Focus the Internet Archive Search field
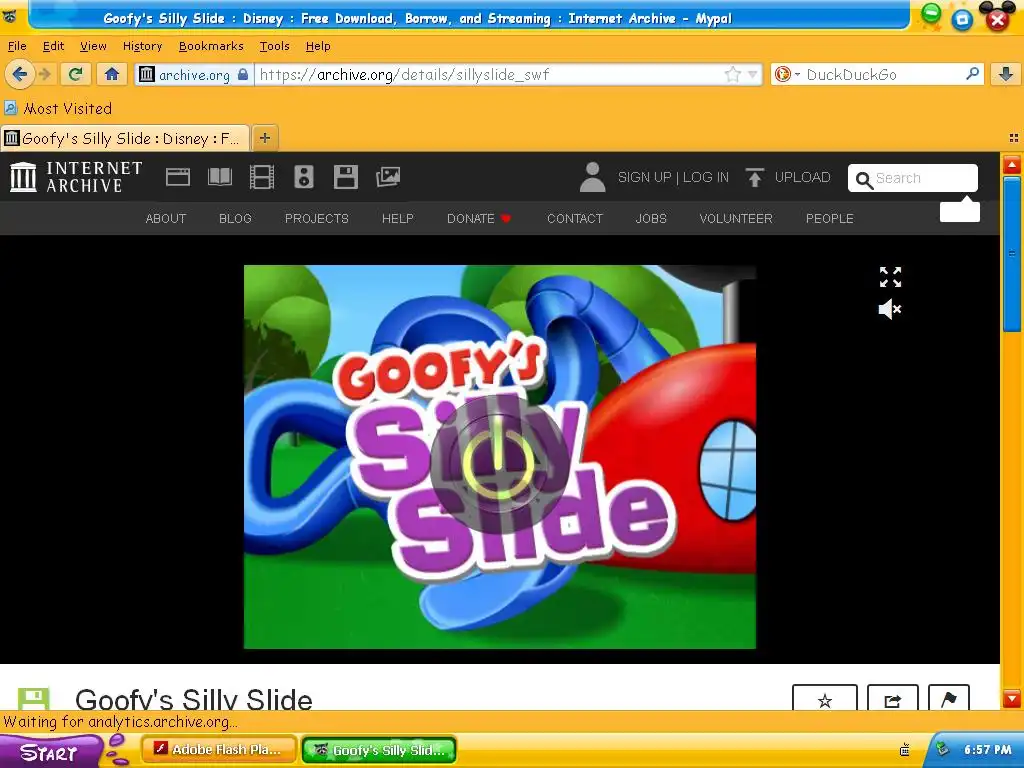This screenshot has width=1024, height=768. [x=913, y=178]
